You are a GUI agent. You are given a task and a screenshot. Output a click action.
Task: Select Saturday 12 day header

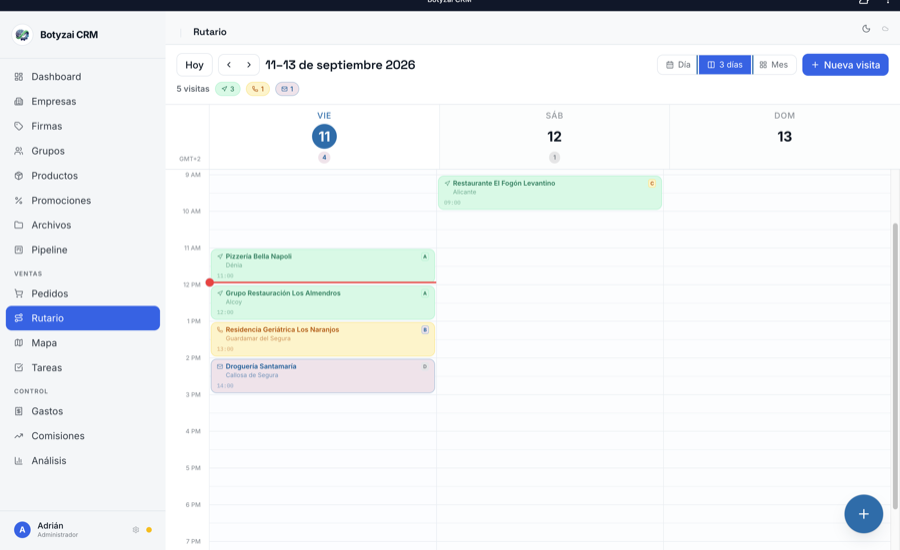tap(554, 137)
